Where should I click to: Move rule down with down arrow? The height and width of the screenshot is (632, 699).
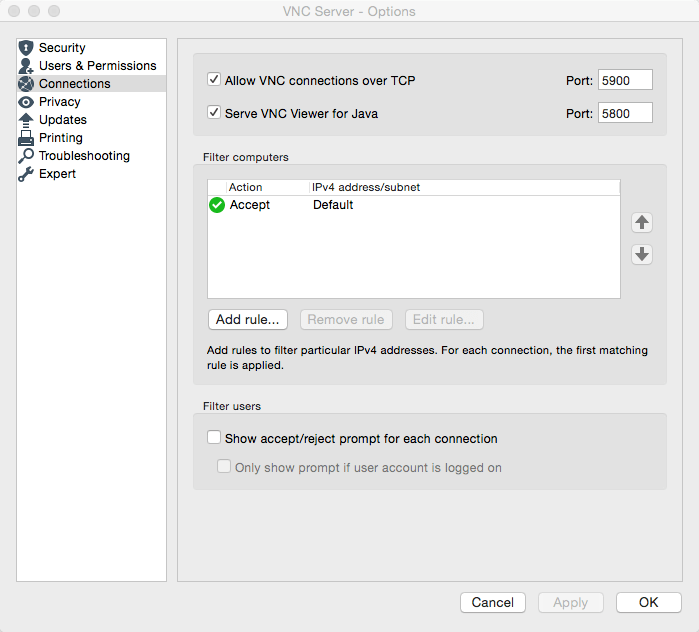pos(642,254)
